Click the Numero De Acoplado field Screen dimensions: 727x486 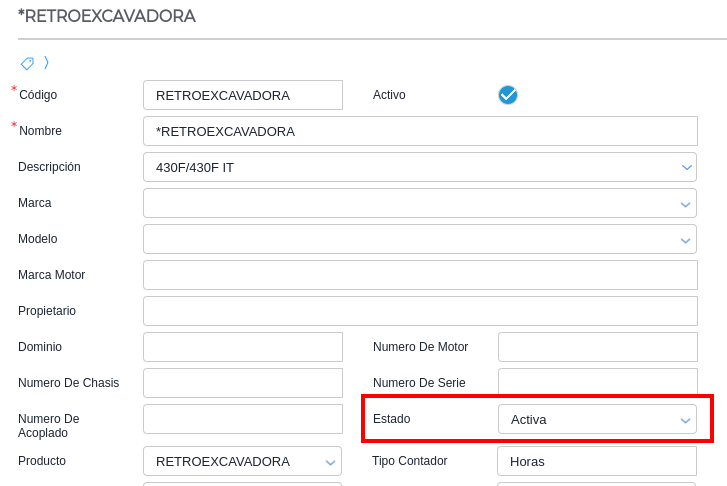(243, 419)
